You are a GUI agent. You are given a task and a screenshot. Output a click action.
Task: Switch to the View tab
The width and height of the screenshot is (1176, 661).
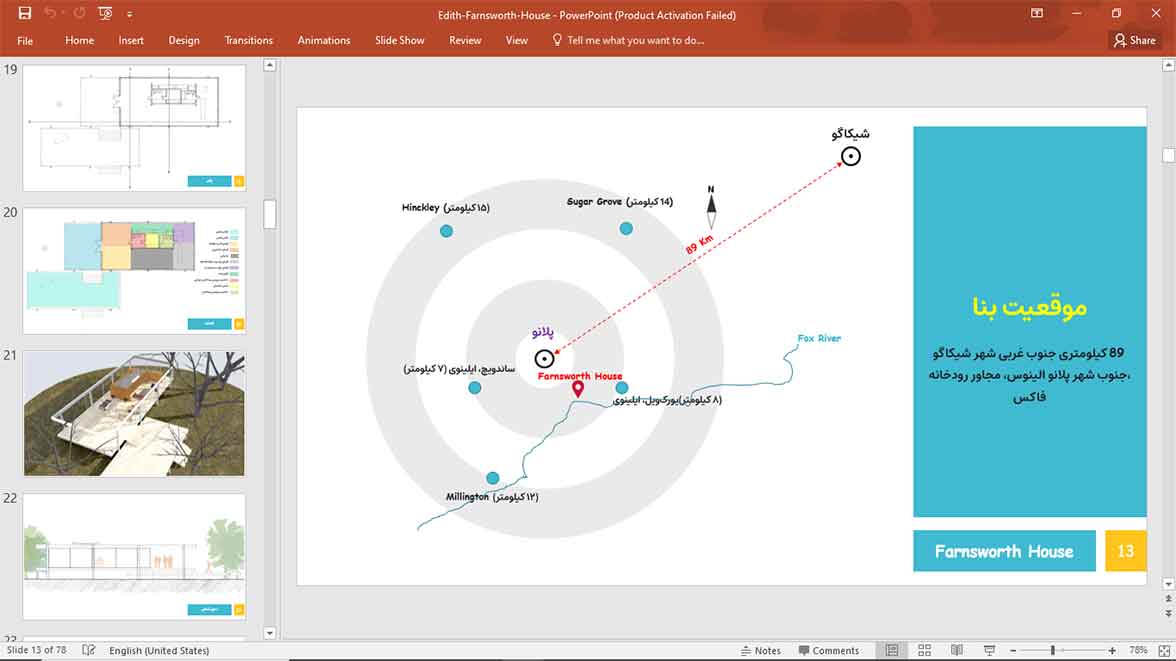click(516, 41)
